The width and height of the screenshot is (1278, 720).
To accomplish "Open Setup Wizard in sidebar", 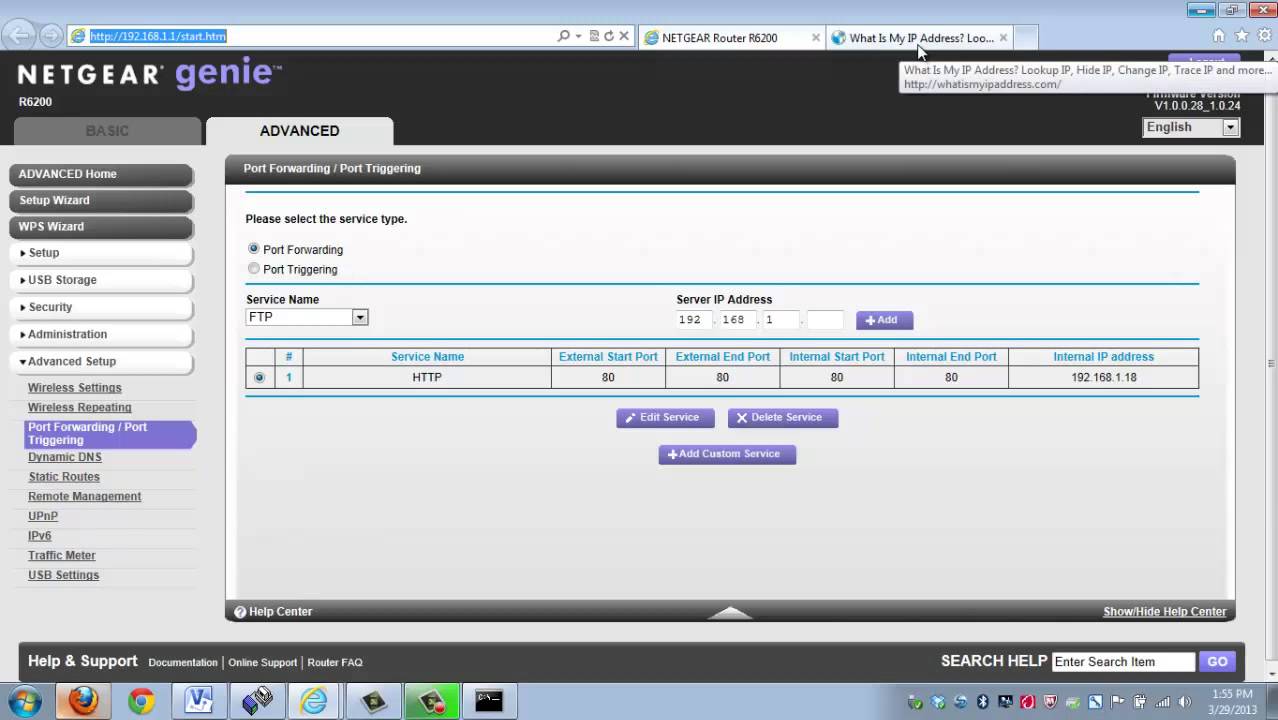I will [x=101, y=200].
